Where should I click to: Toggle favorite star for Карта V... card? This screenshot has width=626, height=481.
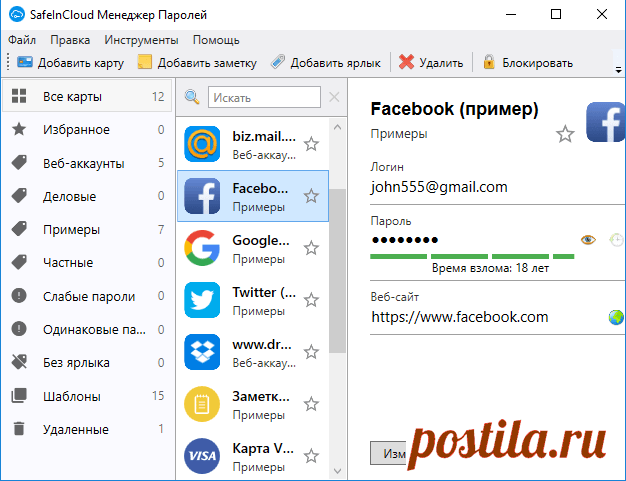pos(311,456)
